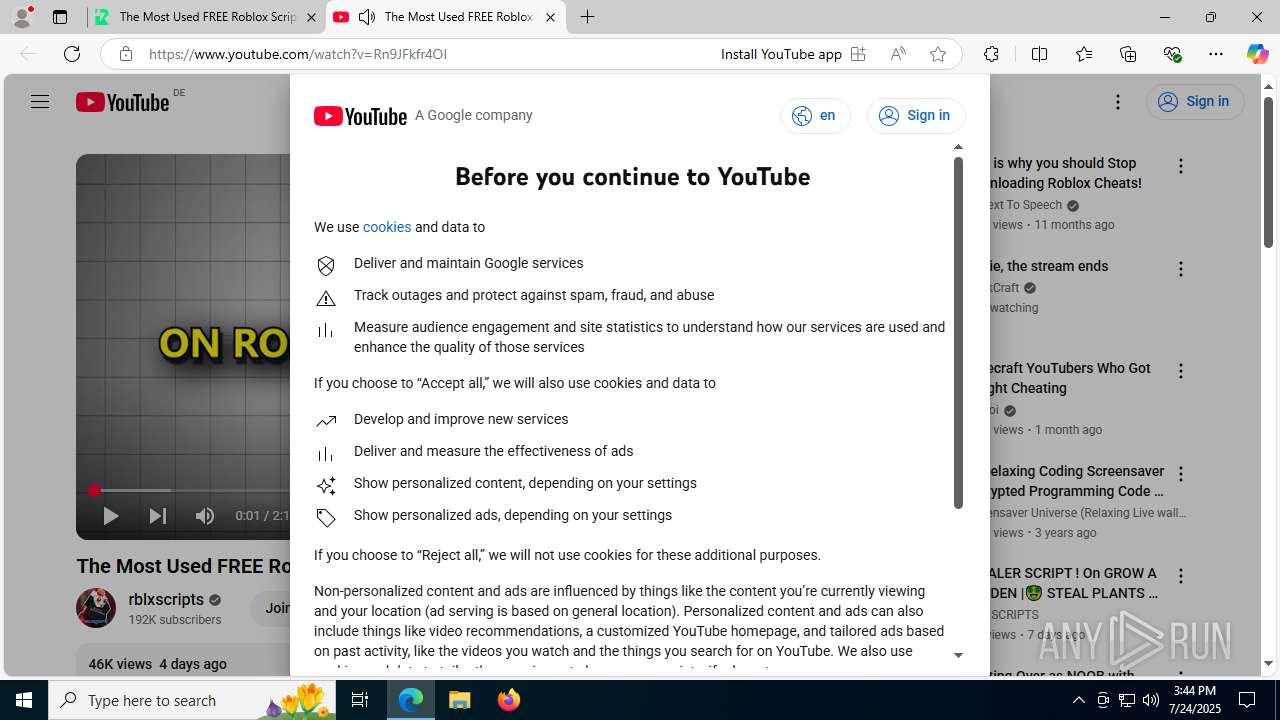
Task: Open options for 'the stream ends' video
Action: [1181, 269]
